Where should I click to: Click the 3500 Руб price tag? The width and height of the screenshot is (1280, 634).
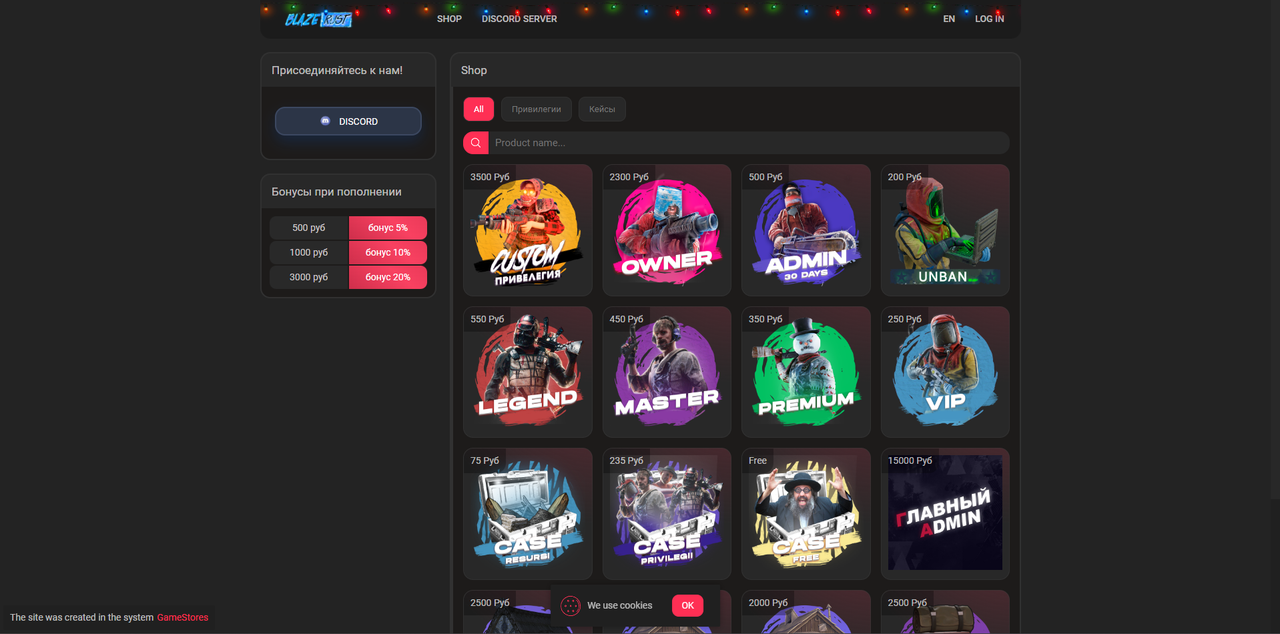490,177
